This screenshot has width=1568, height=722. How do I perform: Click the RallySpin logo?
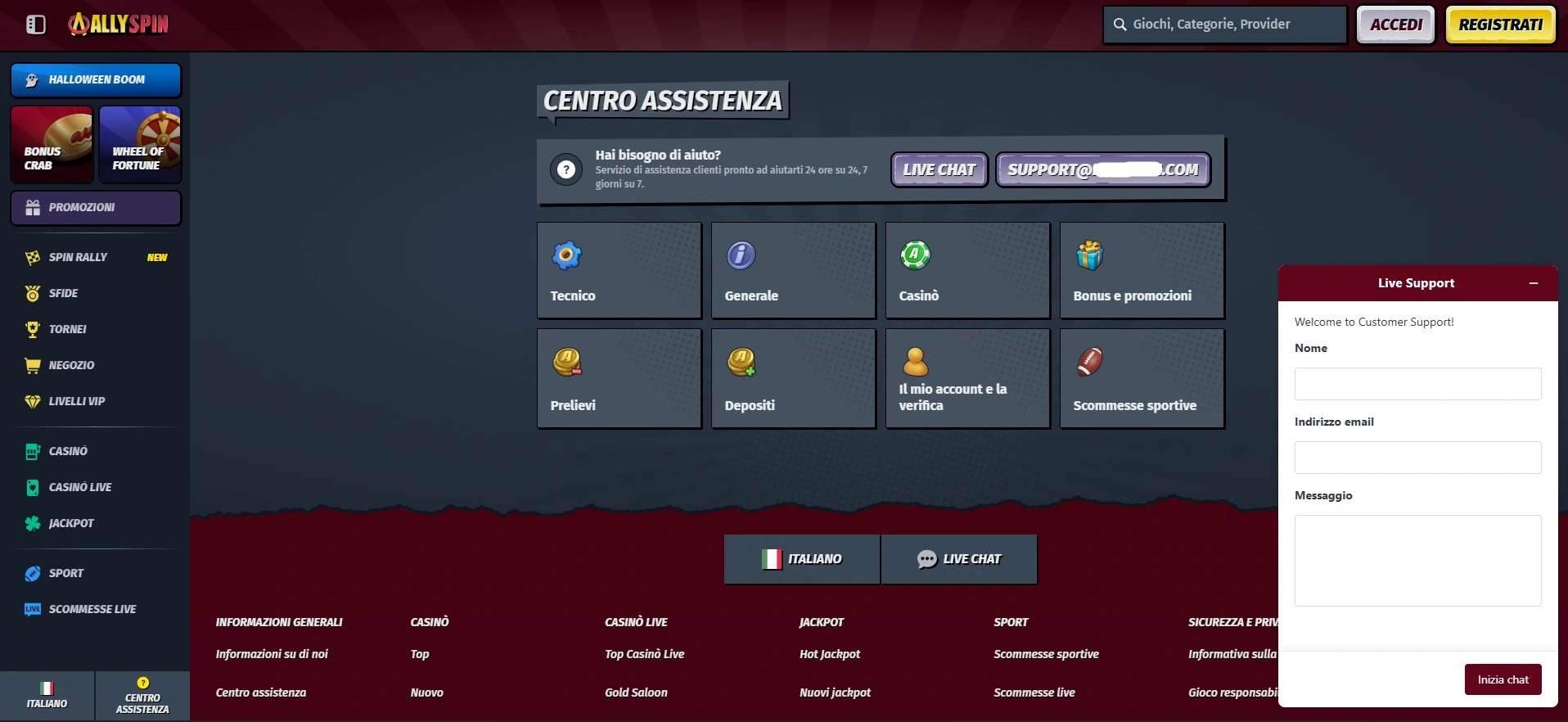tap(119, 25)
